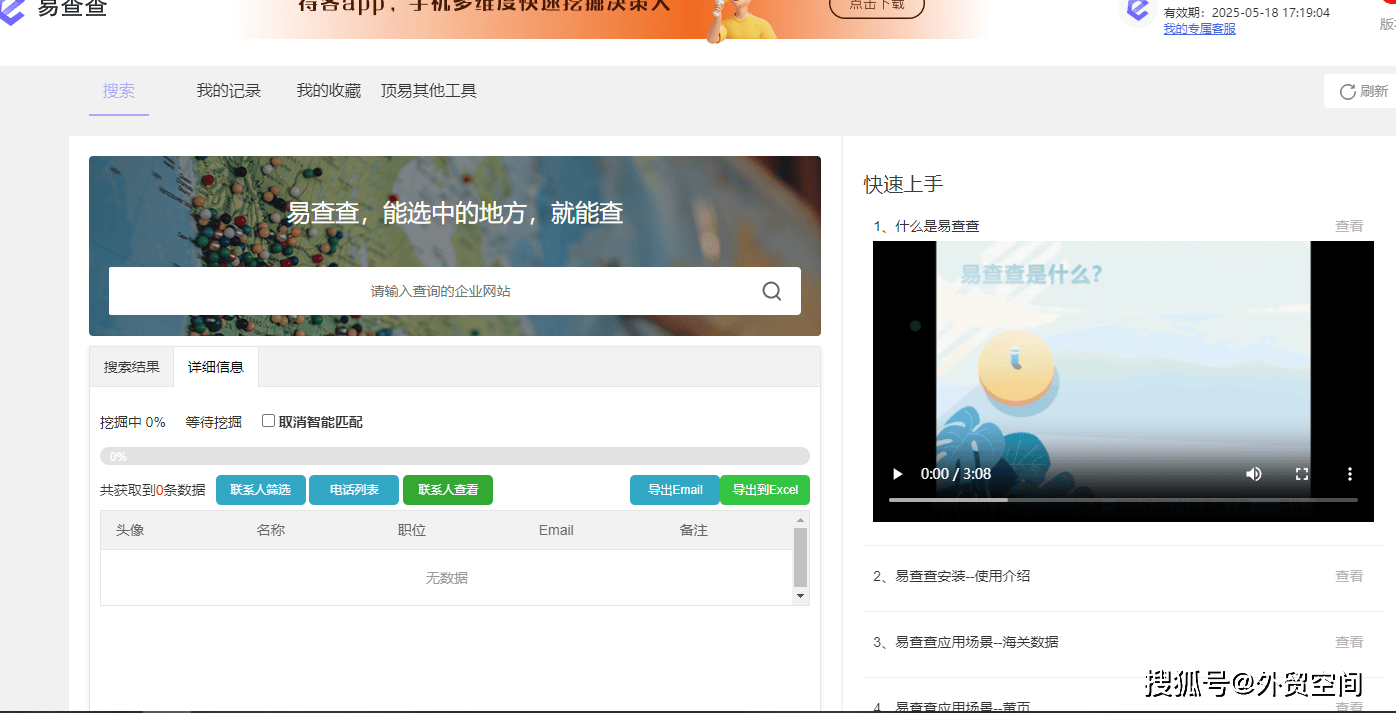
Task: Open the 我的专属客服 link
Action: point(1199,29)
